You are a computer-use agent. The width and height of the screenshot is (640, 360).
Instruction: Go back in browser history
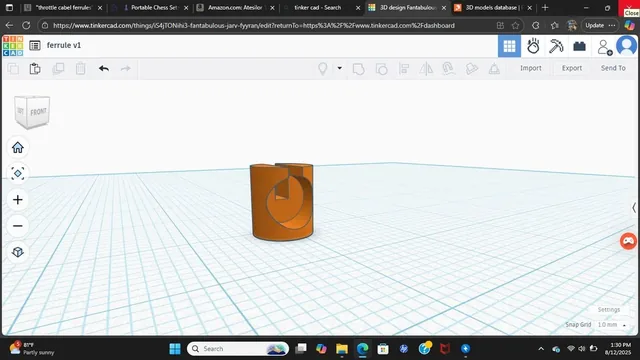[x=9, y=25]
